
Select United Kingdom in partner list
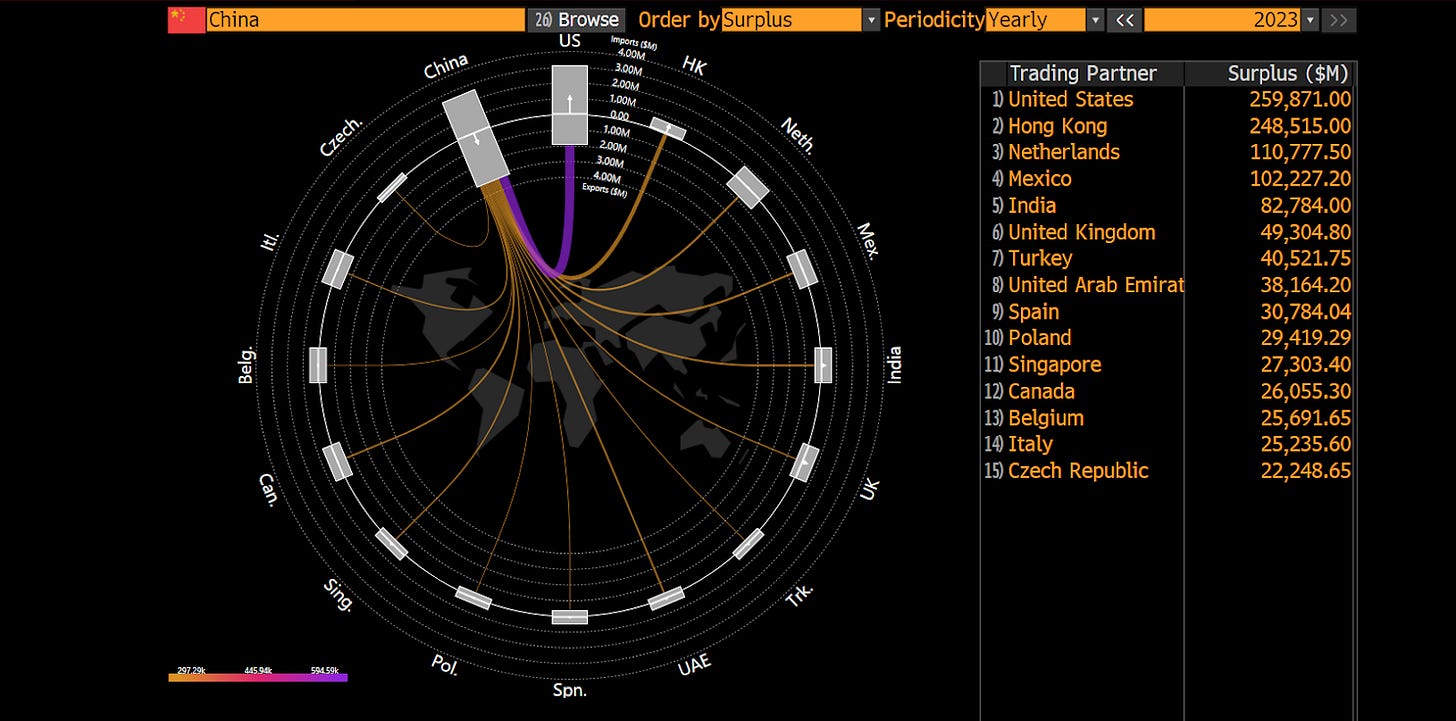(x=1081, y=232)
